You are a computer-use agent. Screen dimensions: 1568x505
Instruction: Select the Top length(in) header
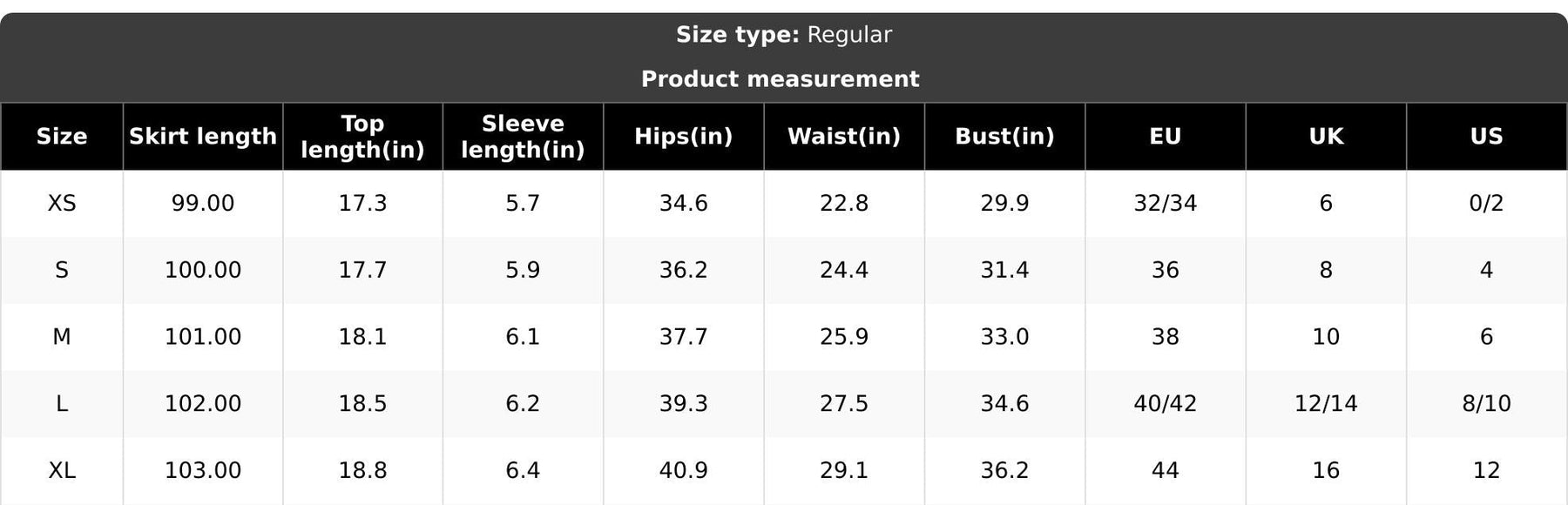coord(362,137)
